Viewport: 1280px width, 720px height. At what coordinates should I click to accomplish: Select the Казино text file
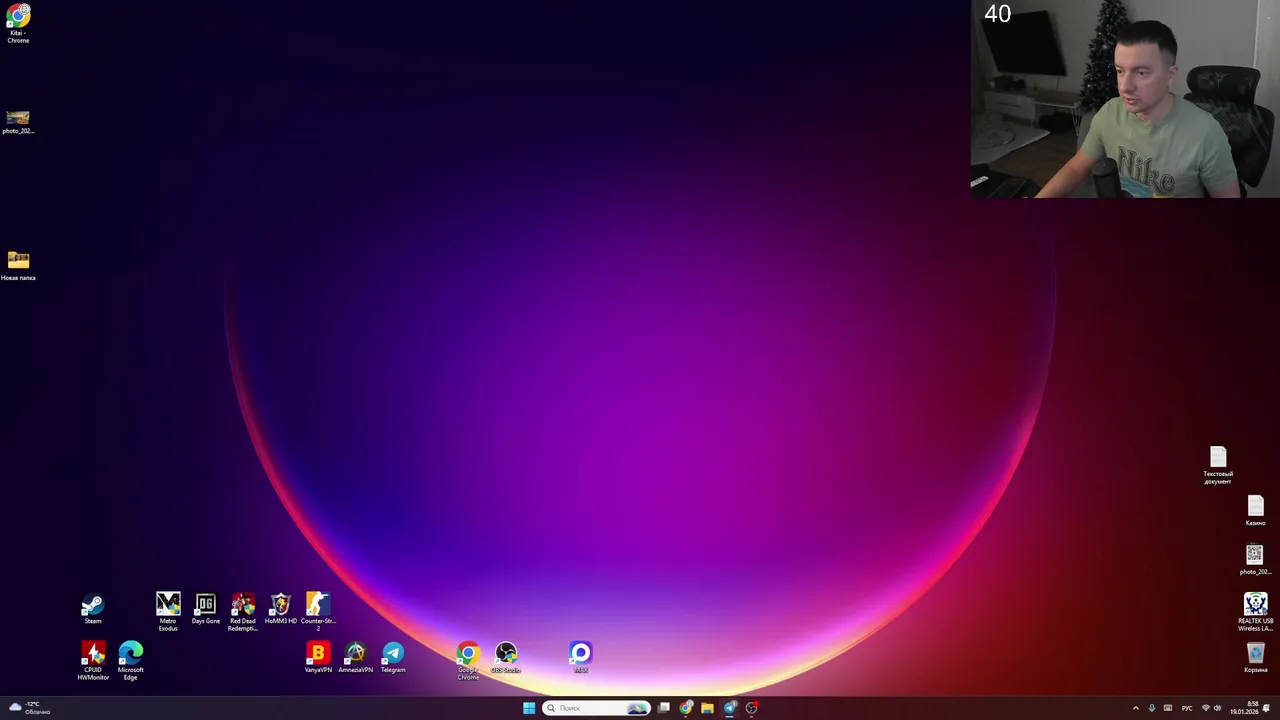pyautogui.click(x=1256, y=511)
